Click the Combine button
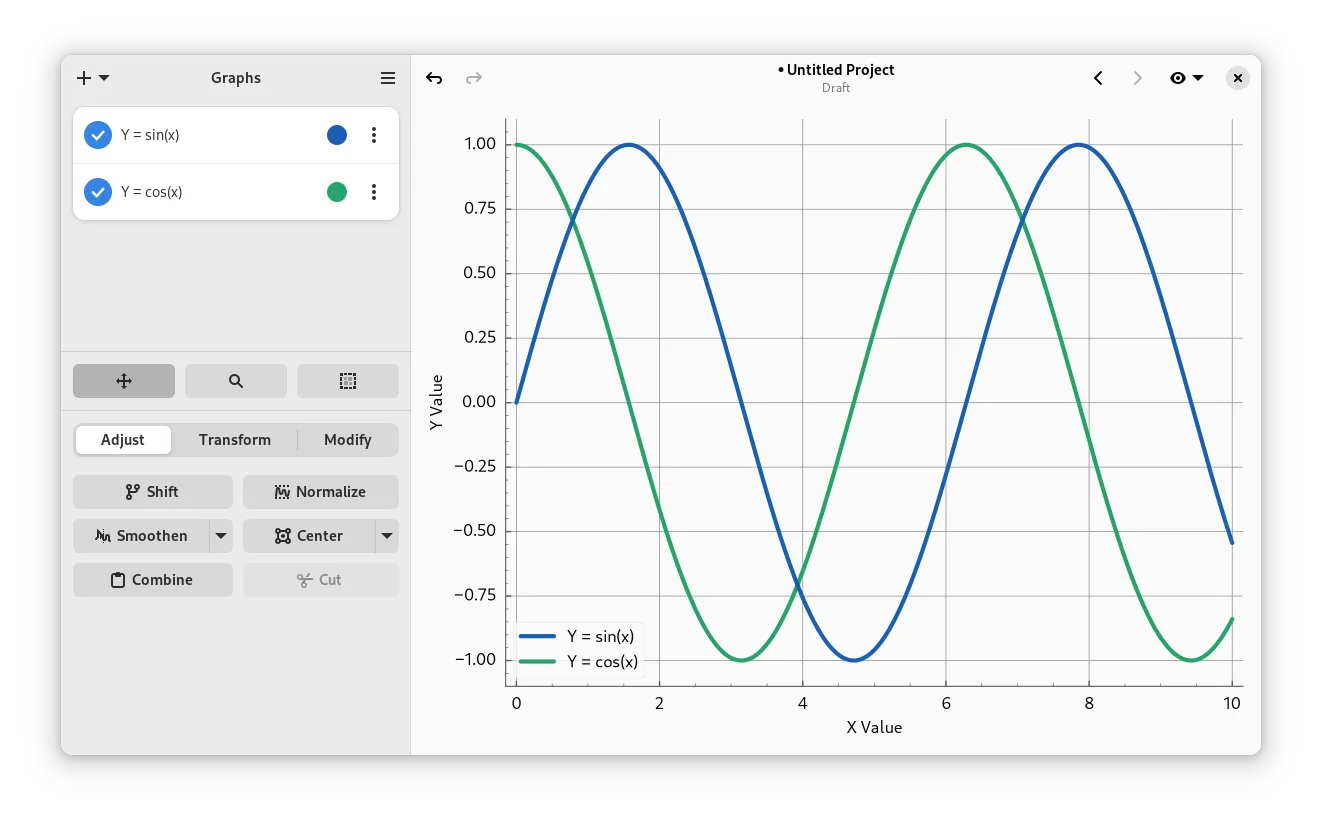 pos(152,580)
